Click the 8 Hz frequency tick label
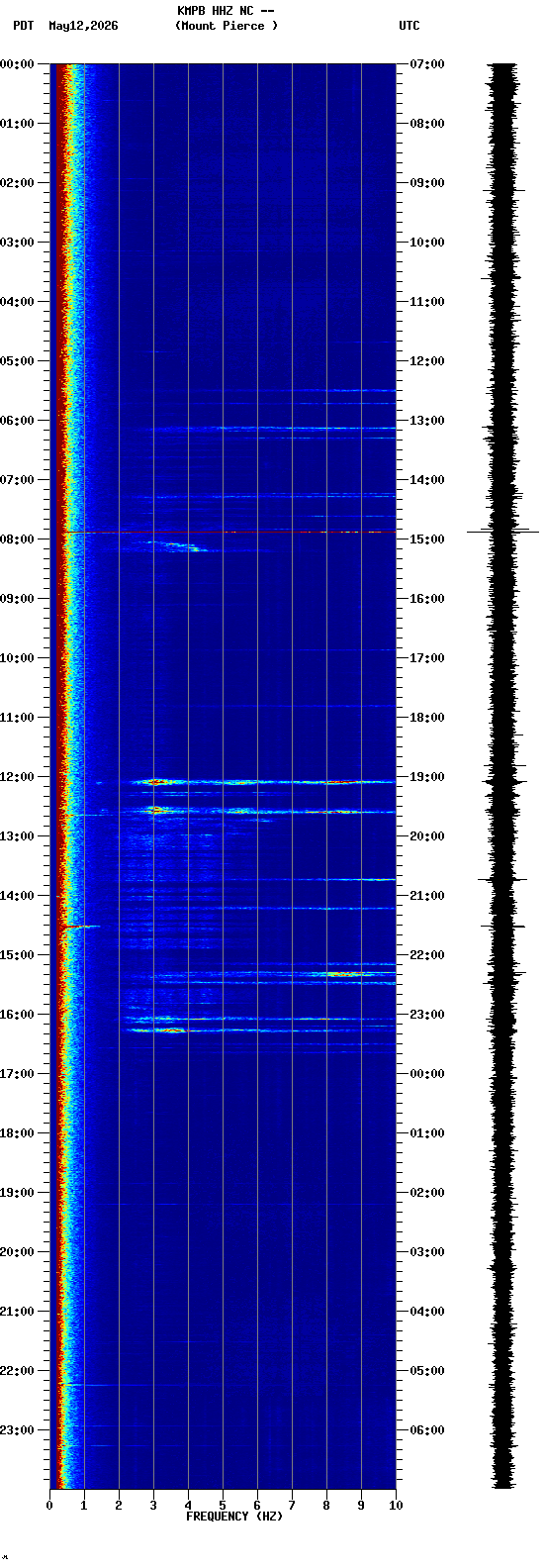Image resolution: width=546 pixels, height=1568 pixels. point(326,1506)
